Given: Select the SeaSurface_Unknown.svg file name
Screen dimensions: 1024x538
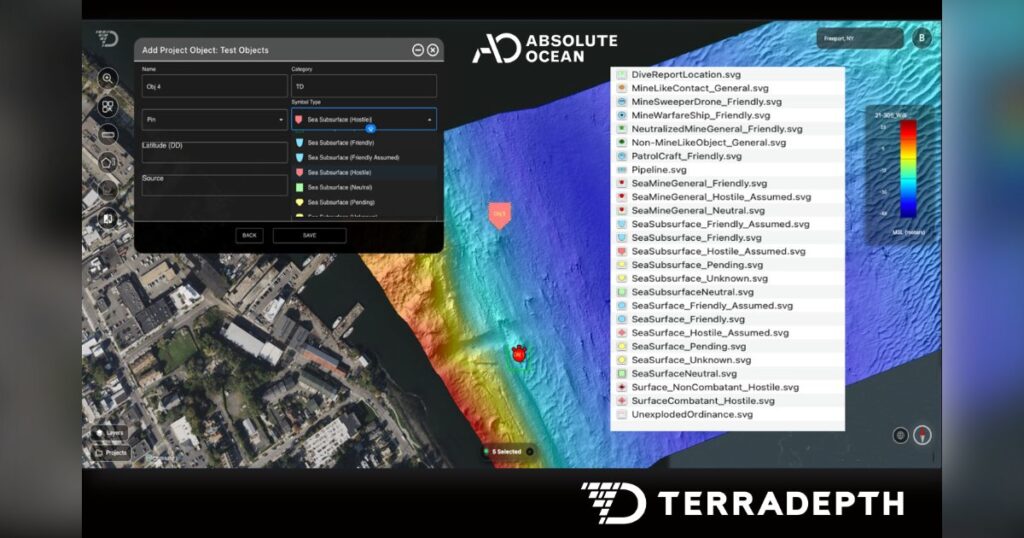Looking at the screenshot, I should (691, 360).
